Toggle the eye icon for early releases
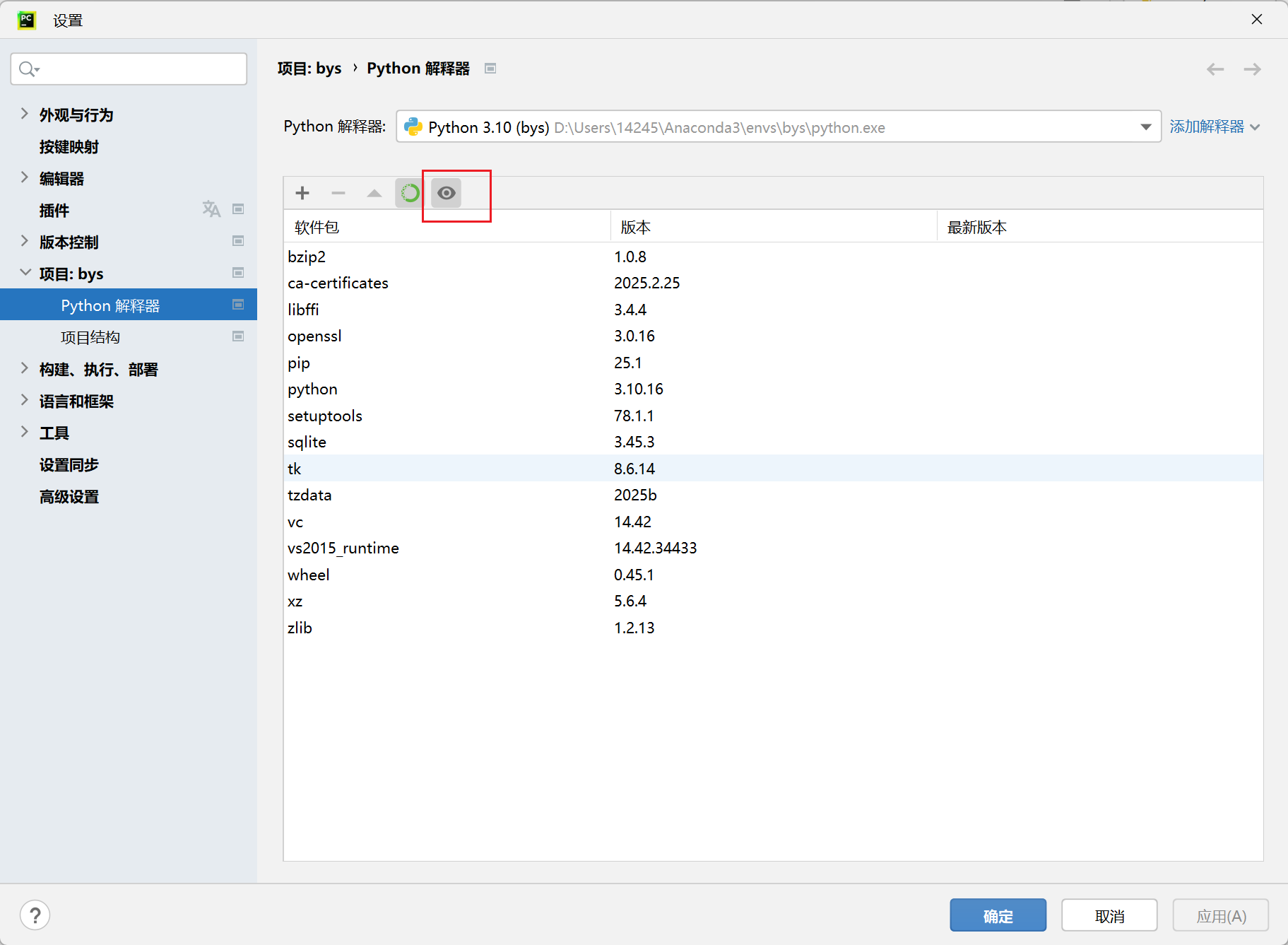This screenshot has width=1288, height=945. [447, 193]
